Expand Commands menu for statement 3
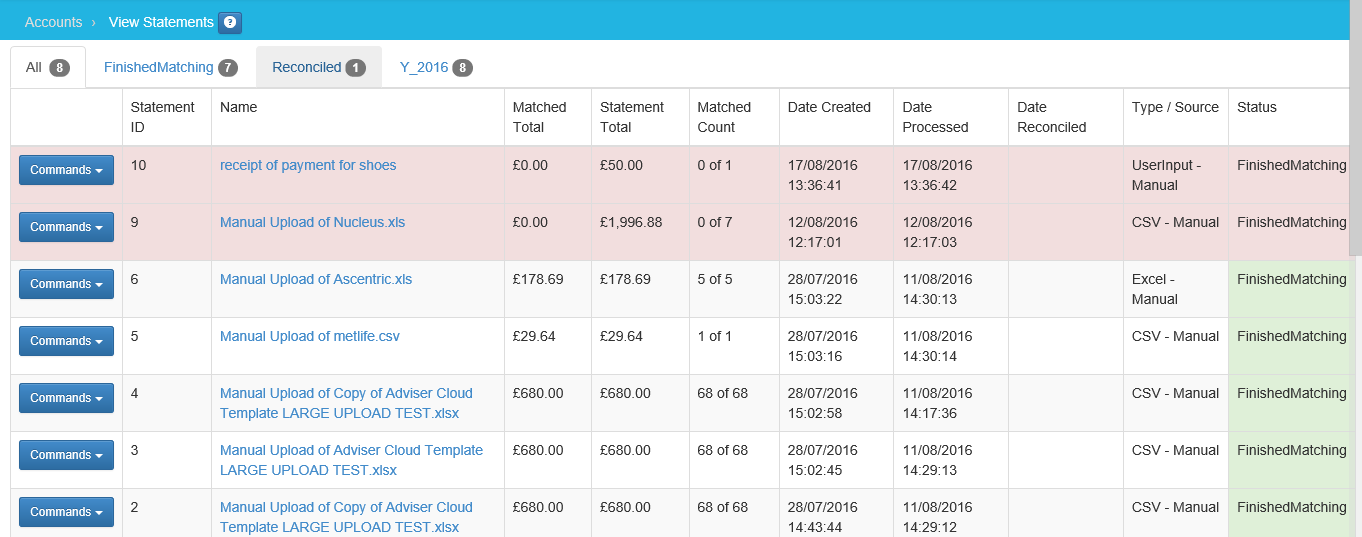1362x537 pixels. [x=66, y=455]
